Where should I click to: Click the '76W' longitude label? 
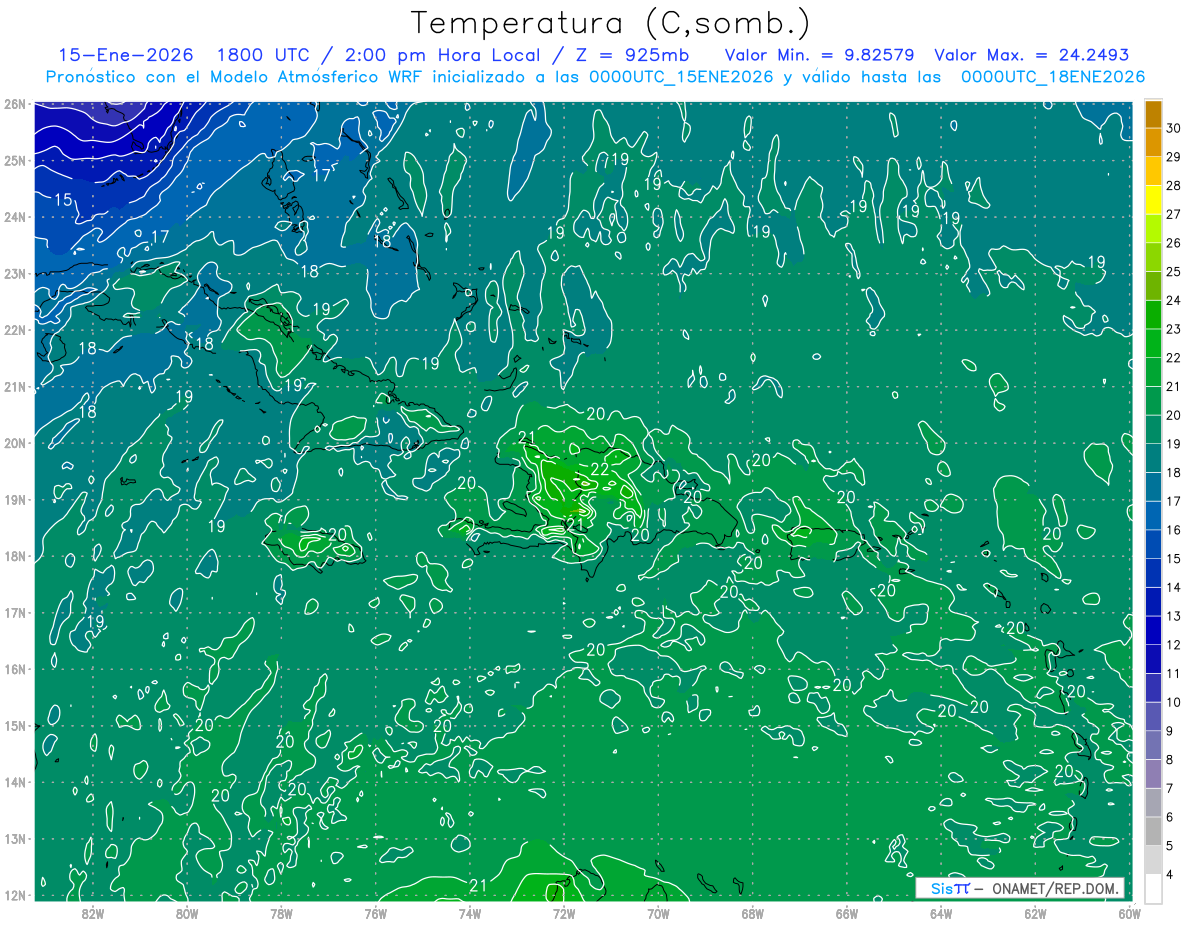pyautogui.click(x=375, y=914)
